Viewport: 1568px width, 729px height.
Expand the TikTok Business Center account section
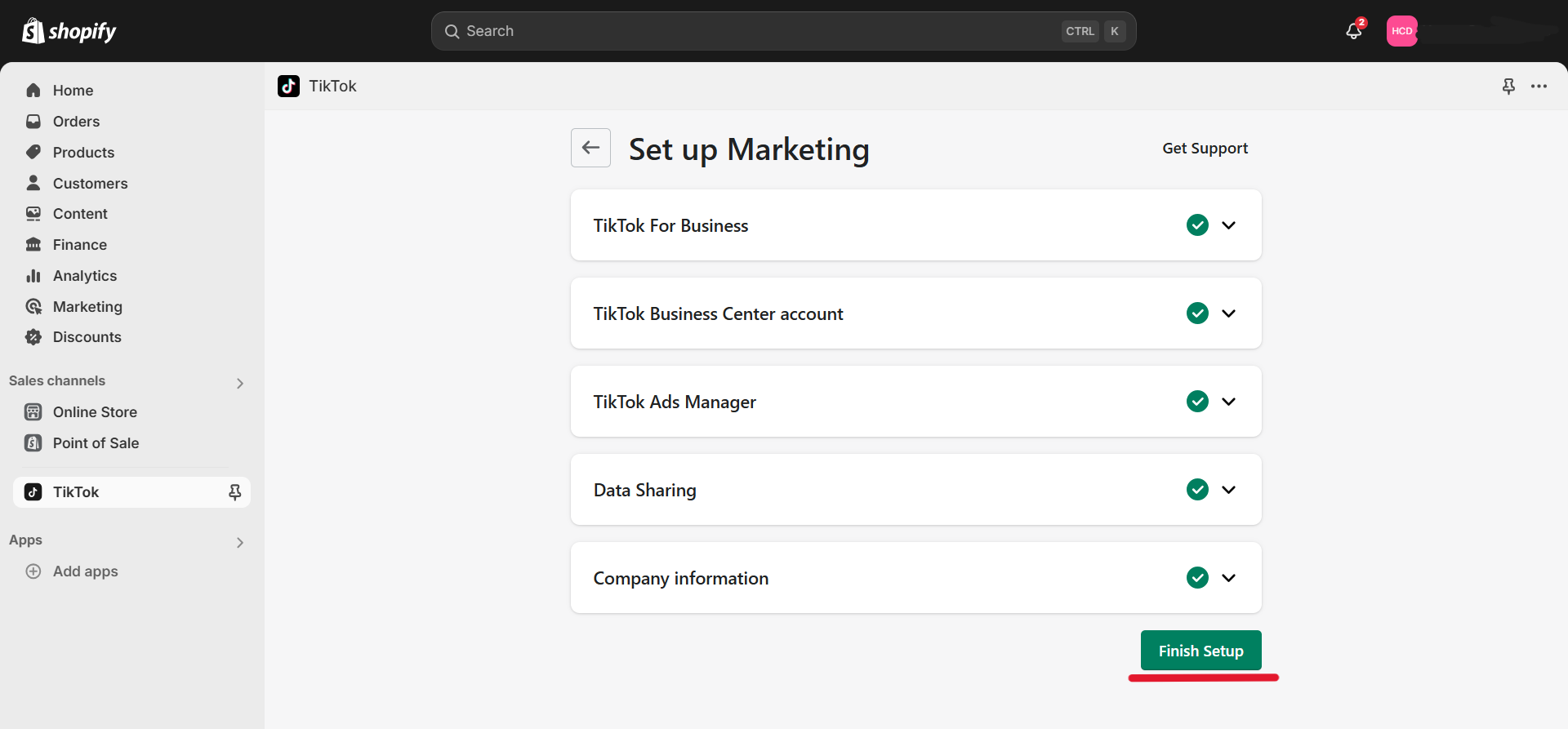tap(1228, 313)
